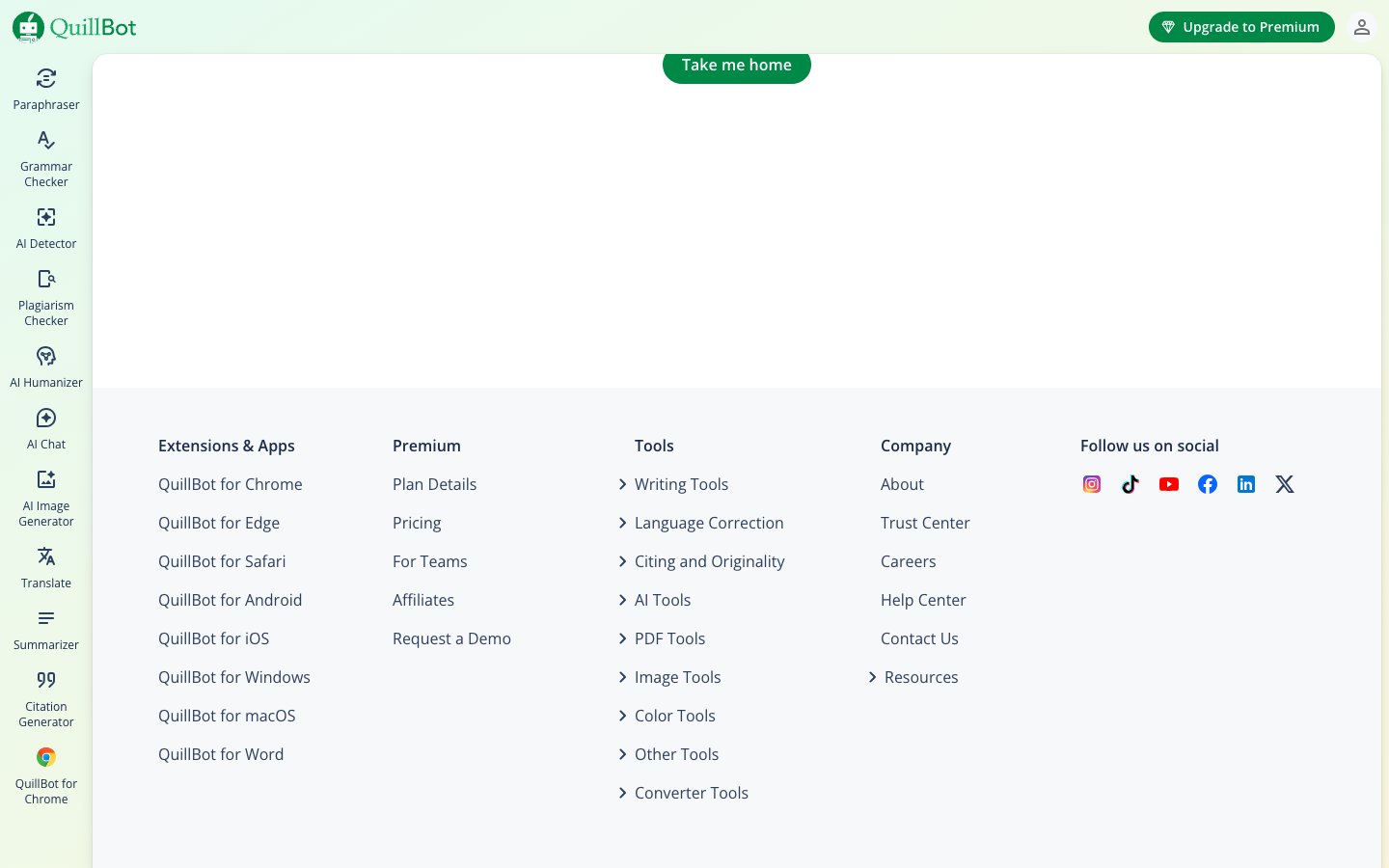Visit QuillBot's Instagram page
The height and width of the screenshot is (868, 1389).
tap(1092, 484)
